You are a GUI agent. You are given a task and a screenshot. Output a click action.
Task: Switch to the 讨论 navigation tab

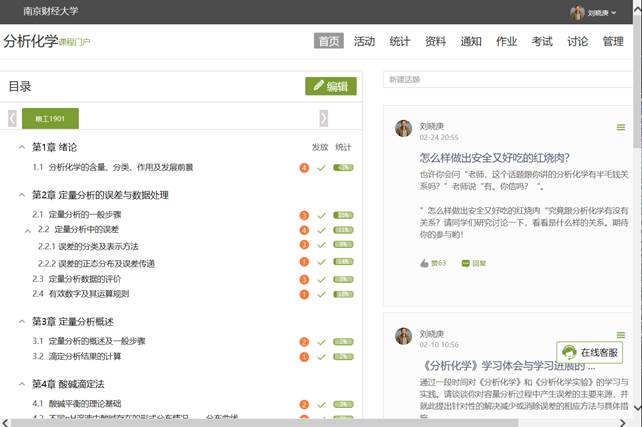(x=577, y=42)
